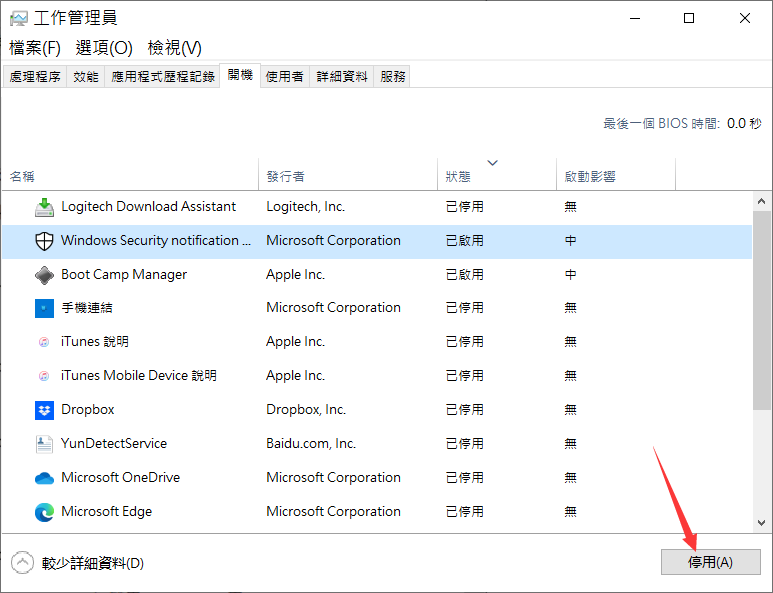Select the Microsoft Edge icon
This screenshot has height=593, width=773.
click(x=44, y=512)
